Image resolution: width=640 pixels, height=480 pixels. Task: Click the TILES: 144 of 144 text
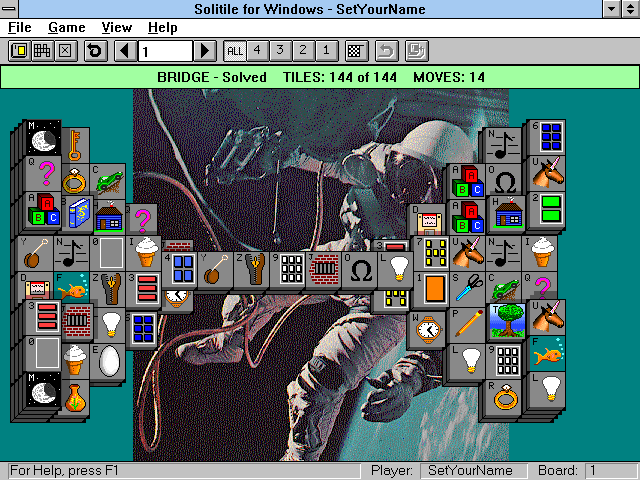click(340, 77)
